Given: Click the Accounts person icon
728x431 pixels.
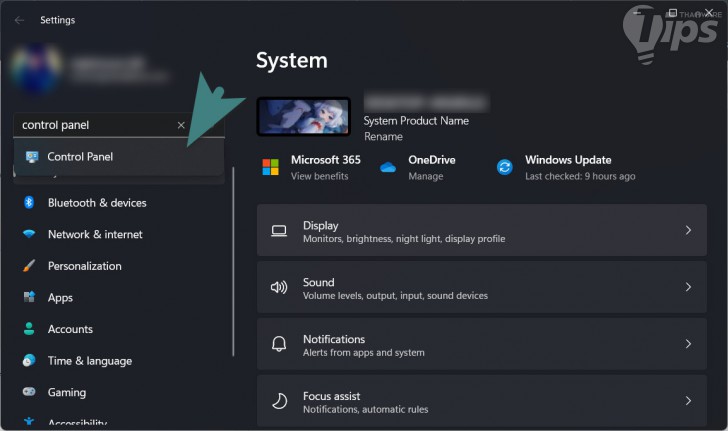Looking at the screenshot, I should 29,329.
